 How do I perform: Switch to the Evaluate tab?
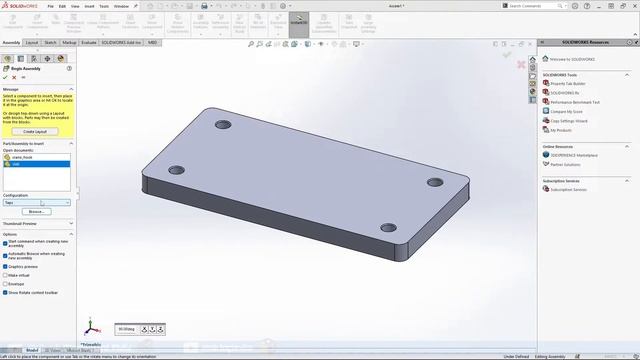tap(89, 42)
